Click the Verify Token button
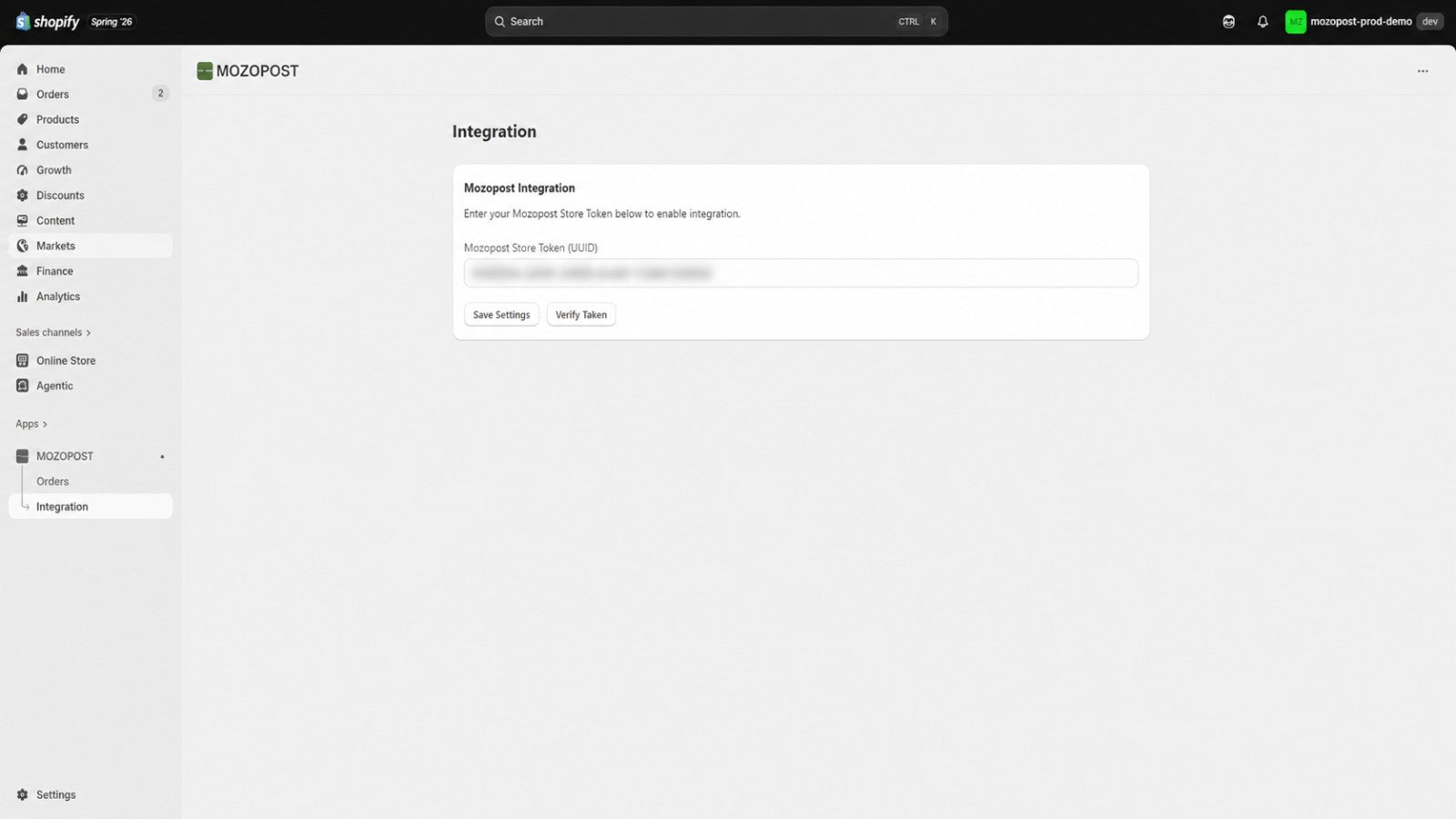This screenshot has width=1456, height=819. click(x=581, y=315)
